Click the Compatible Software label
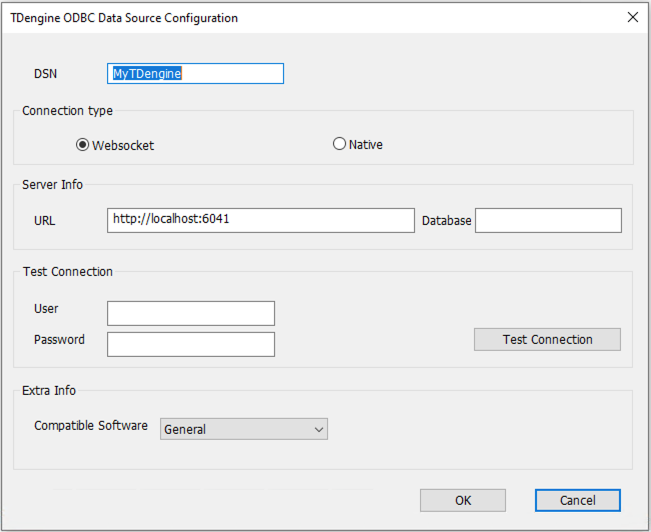Viewport: 651px width, 532px height. click(x=91, y=426)
